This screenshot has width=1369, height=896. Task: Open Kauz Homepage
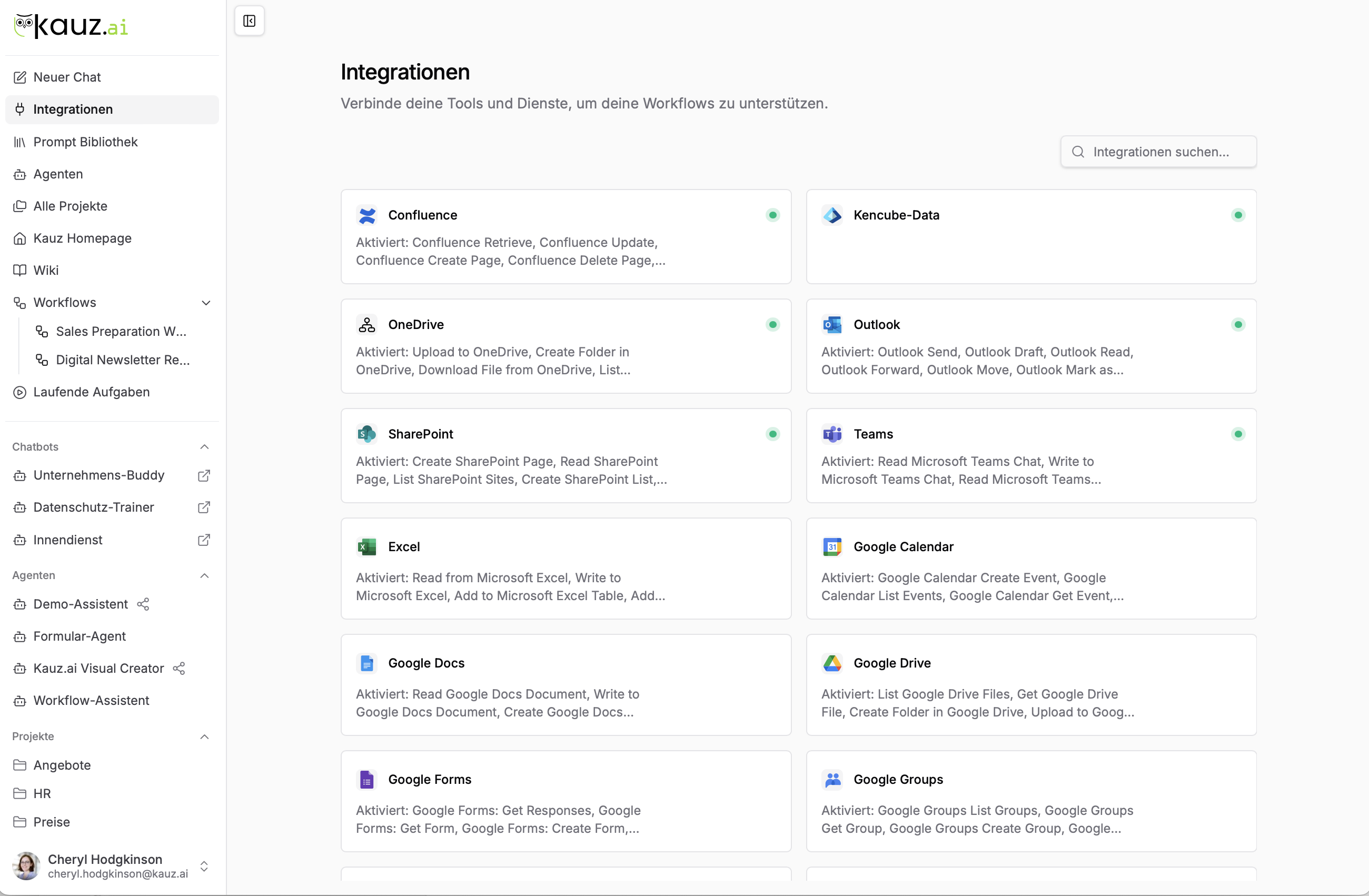[x=112, y=238]
